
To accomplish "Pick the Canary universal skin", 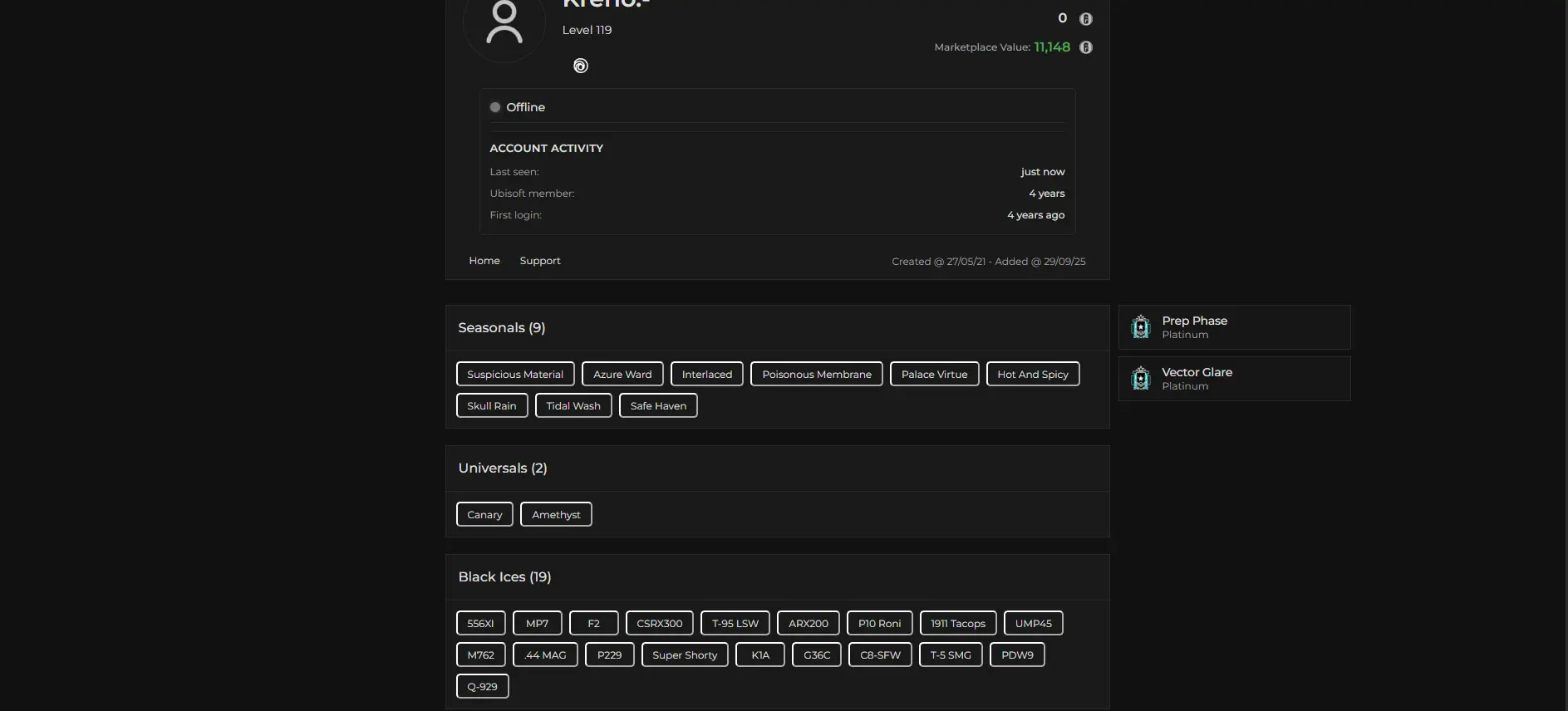I will [x=484, y=515].
